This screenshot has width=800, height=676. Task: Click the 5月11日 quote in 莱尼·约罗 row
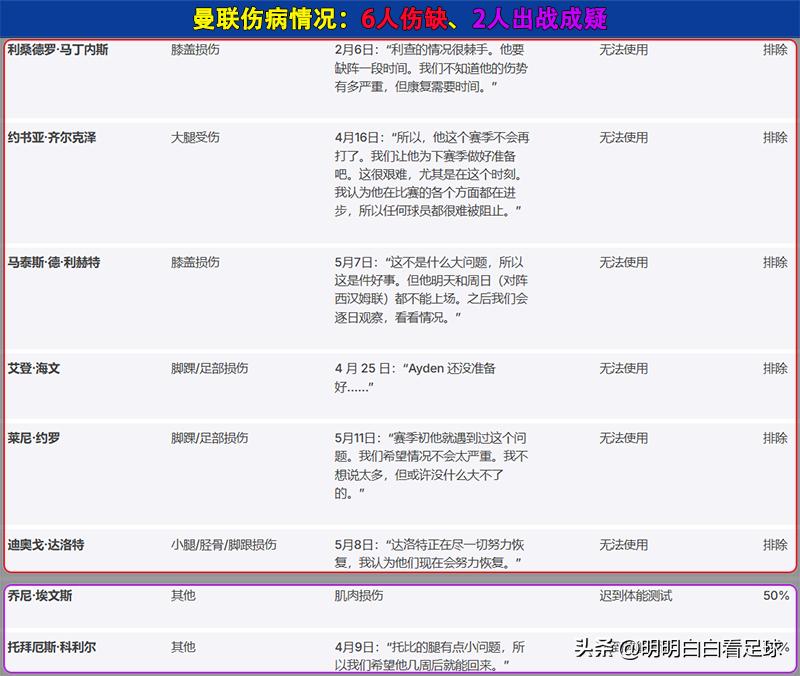pos(431,465)
